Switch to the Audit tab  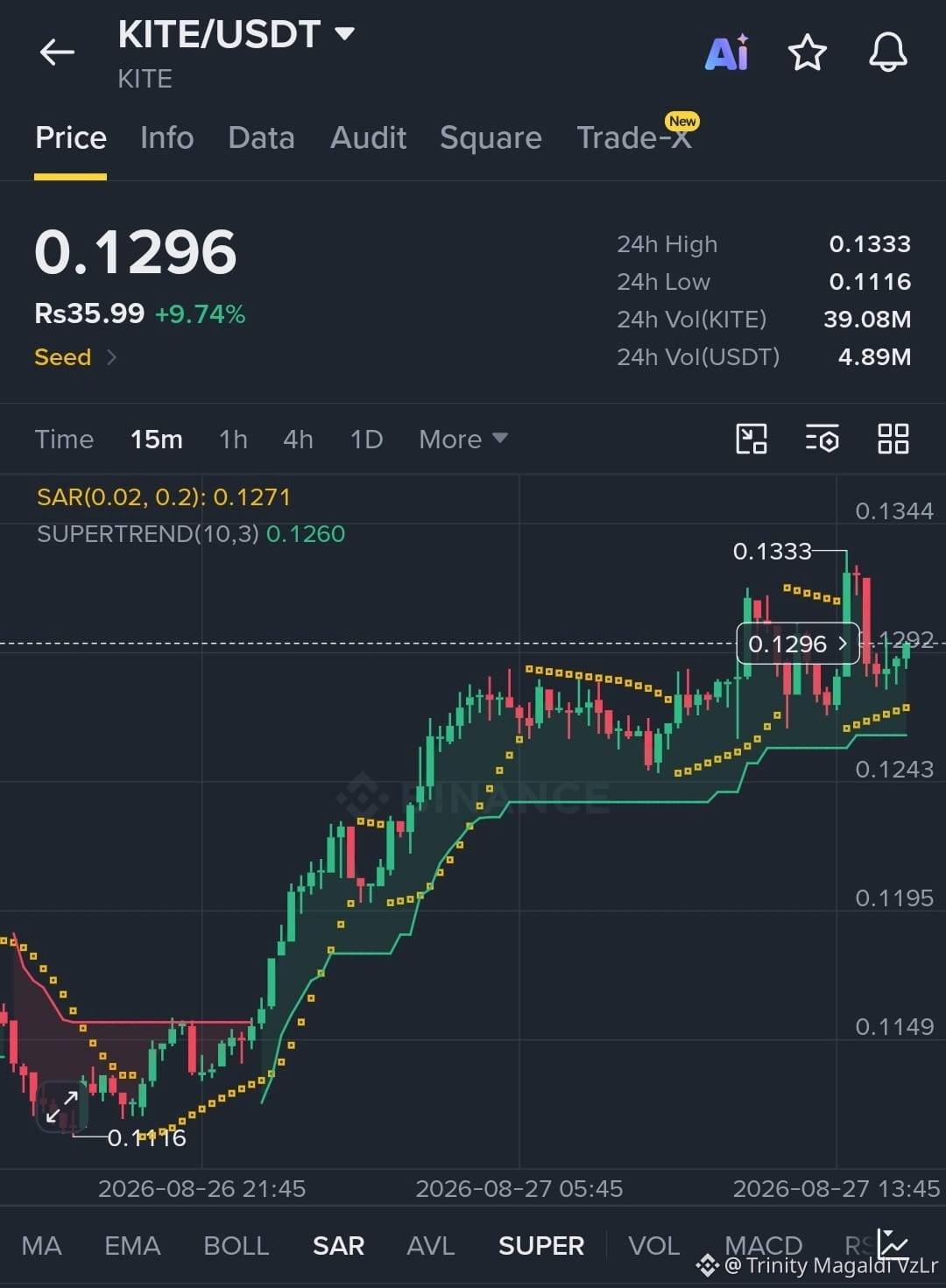pyautogui.click(x=368, y=137)
